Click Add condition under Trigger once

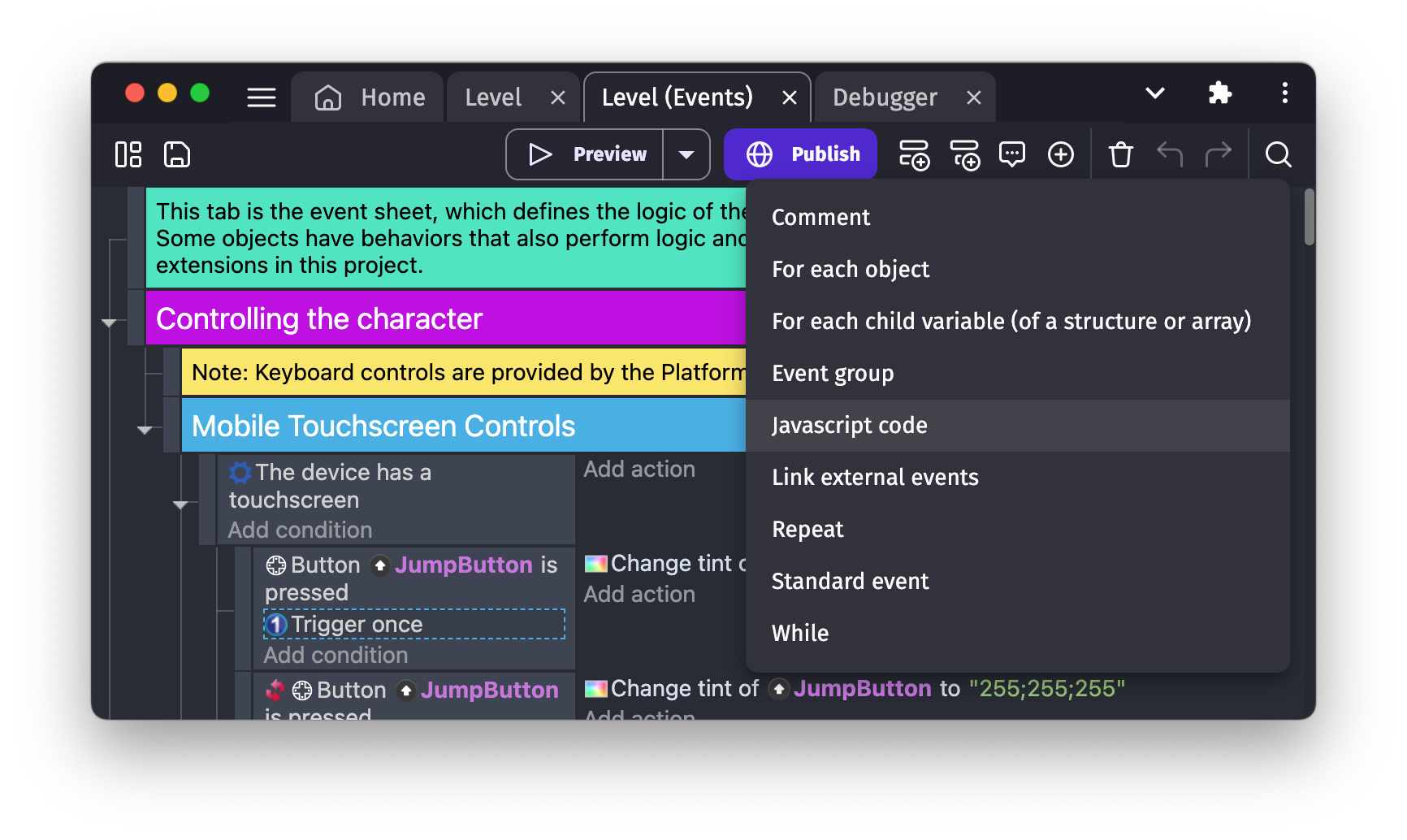coord(336,655)
